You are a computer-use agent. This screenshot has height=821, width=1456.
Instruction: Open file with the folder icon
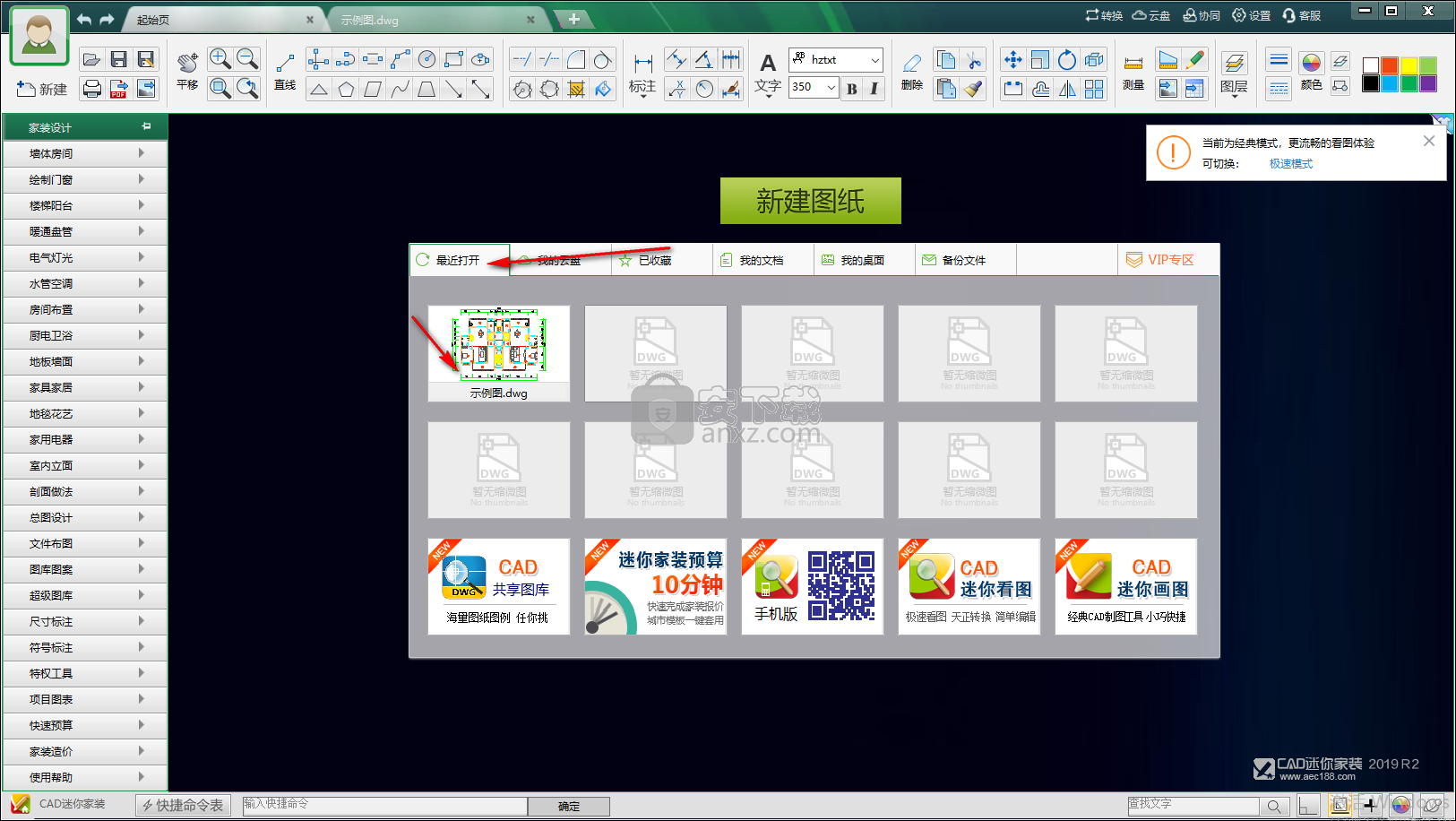coord(91,59)
